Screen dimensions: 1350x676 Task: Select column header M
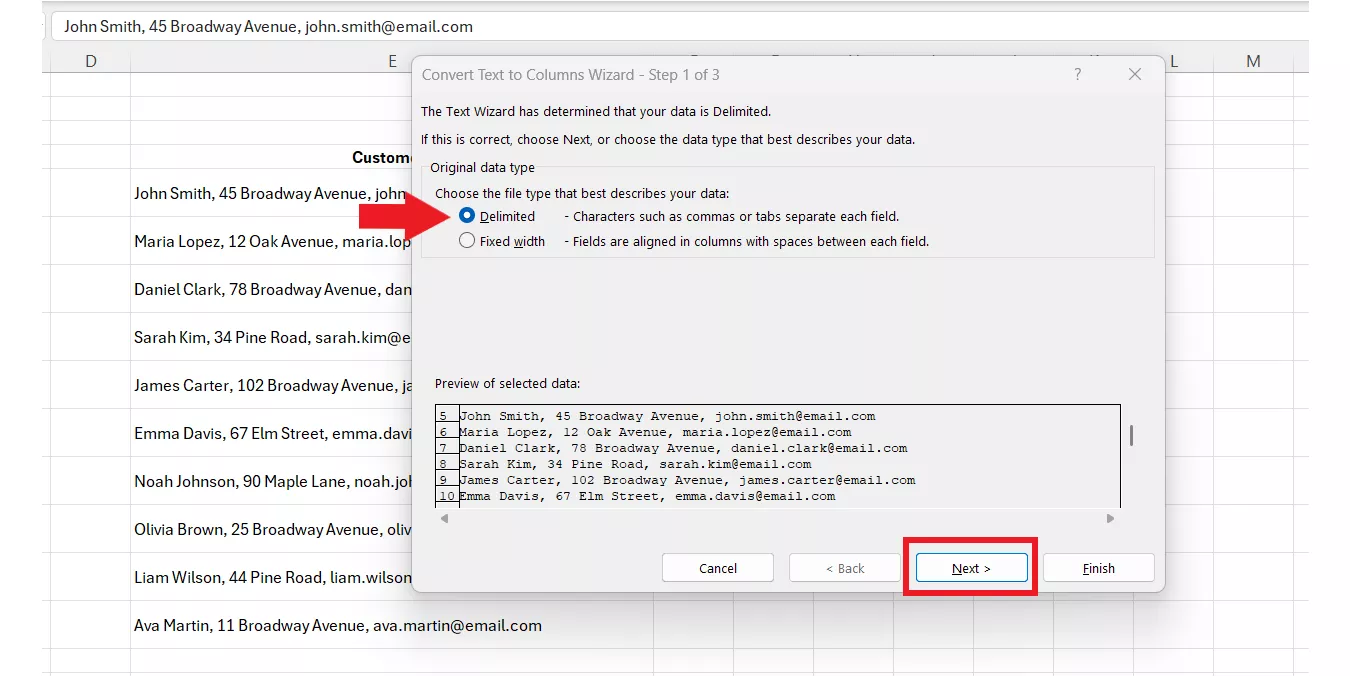click(x=1253, y=60)
